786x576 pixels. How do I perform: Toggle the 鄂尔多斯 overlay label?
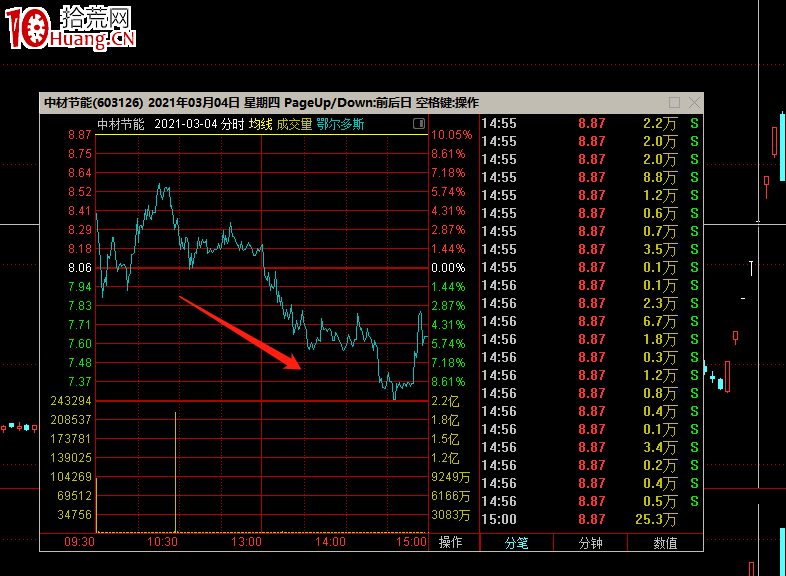(340, 124)
